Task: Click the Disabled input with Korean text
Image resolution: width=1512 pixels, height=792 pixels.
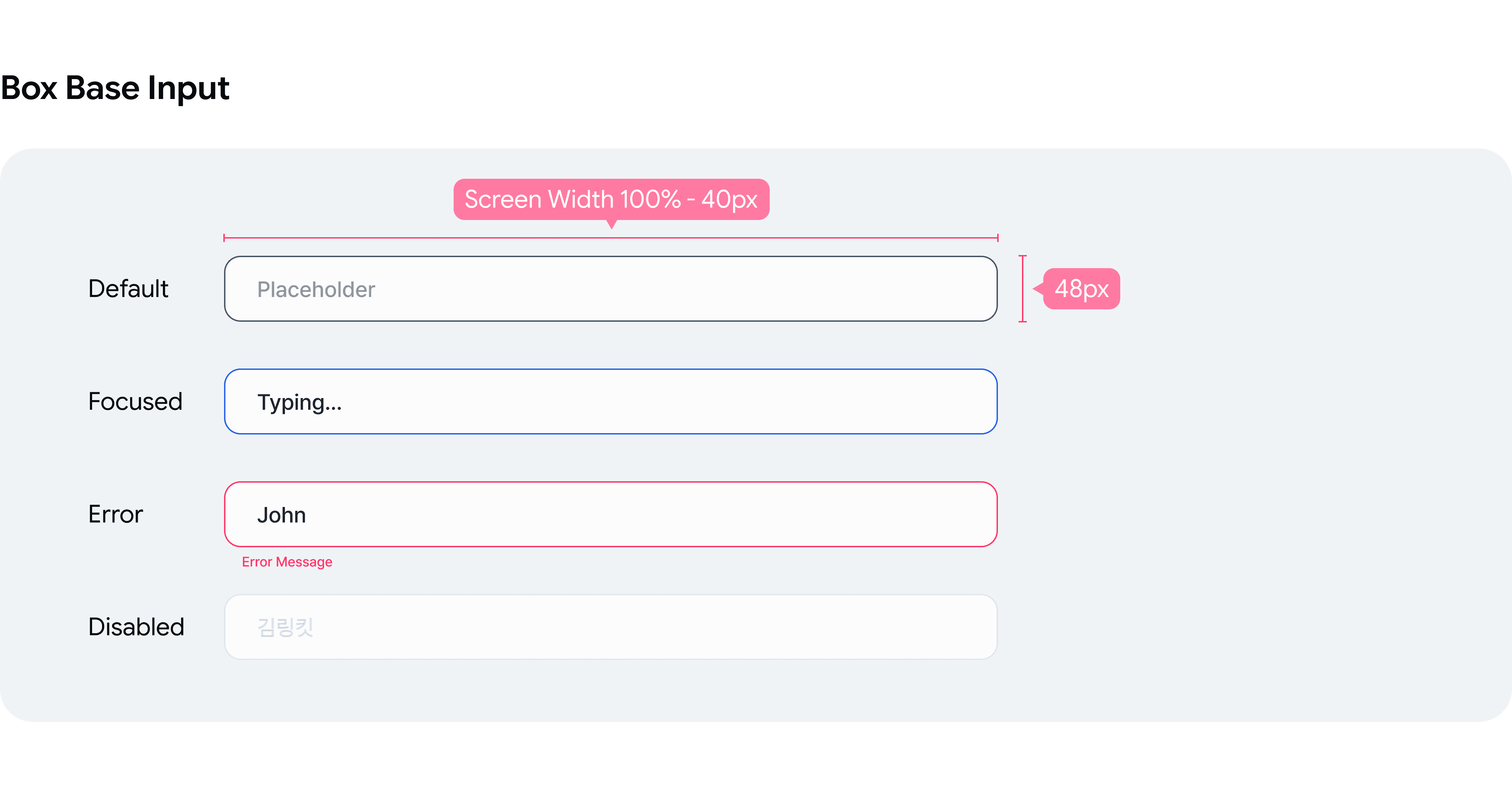Action: (x=610, y=626)
